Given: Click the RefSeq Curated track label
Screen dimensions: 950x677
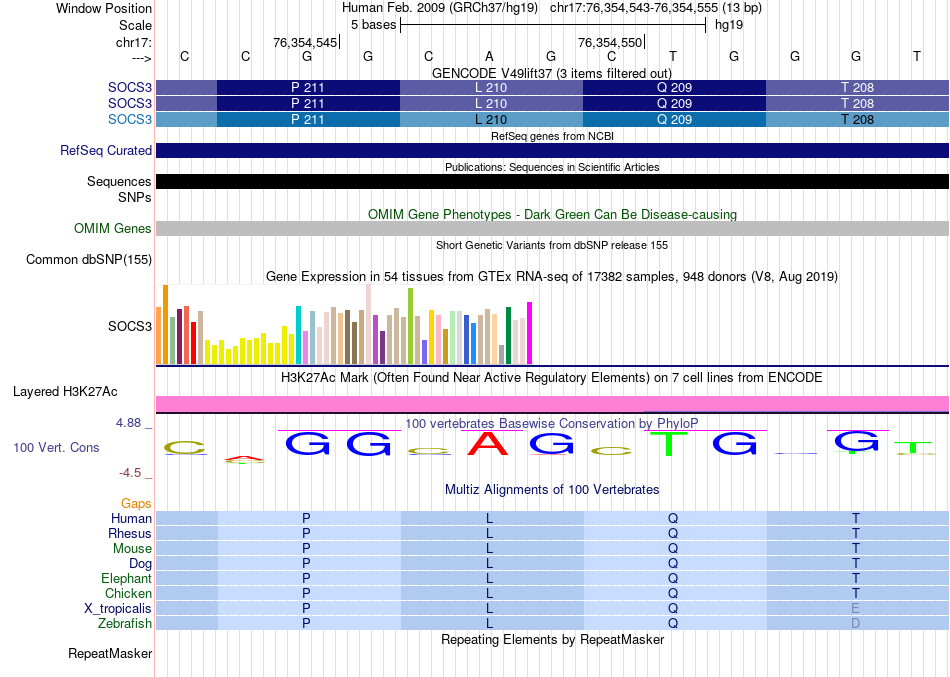Looking at the screenshot, I should click(x=105, y=150).
